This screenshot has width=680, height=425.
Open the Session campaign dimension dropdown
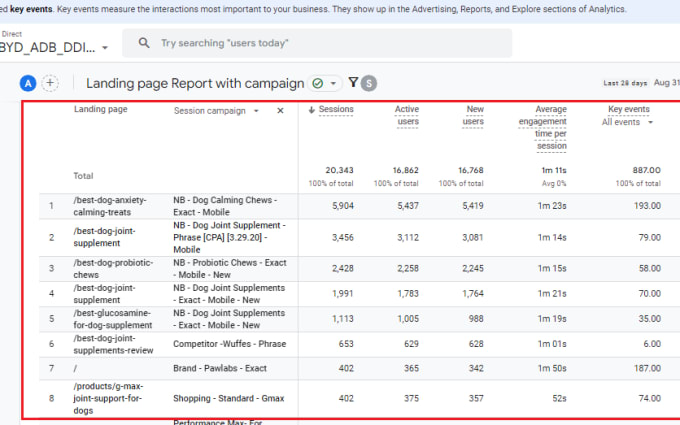256,111
